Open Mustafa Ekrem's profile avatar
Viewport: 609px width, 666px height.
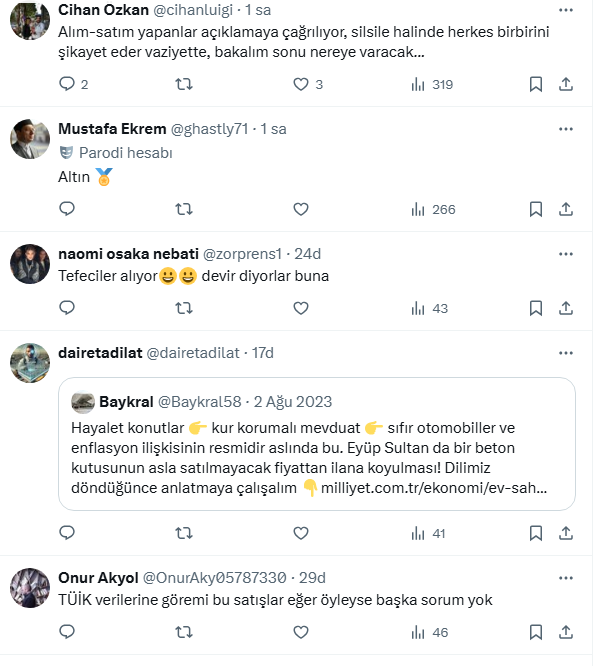[30, 140]
